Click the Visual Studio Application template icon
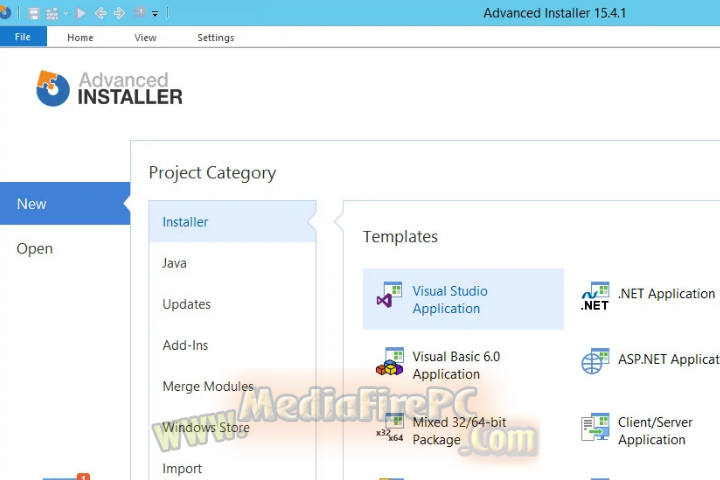Viewport: 720px width, 480px height. point(389,295)
